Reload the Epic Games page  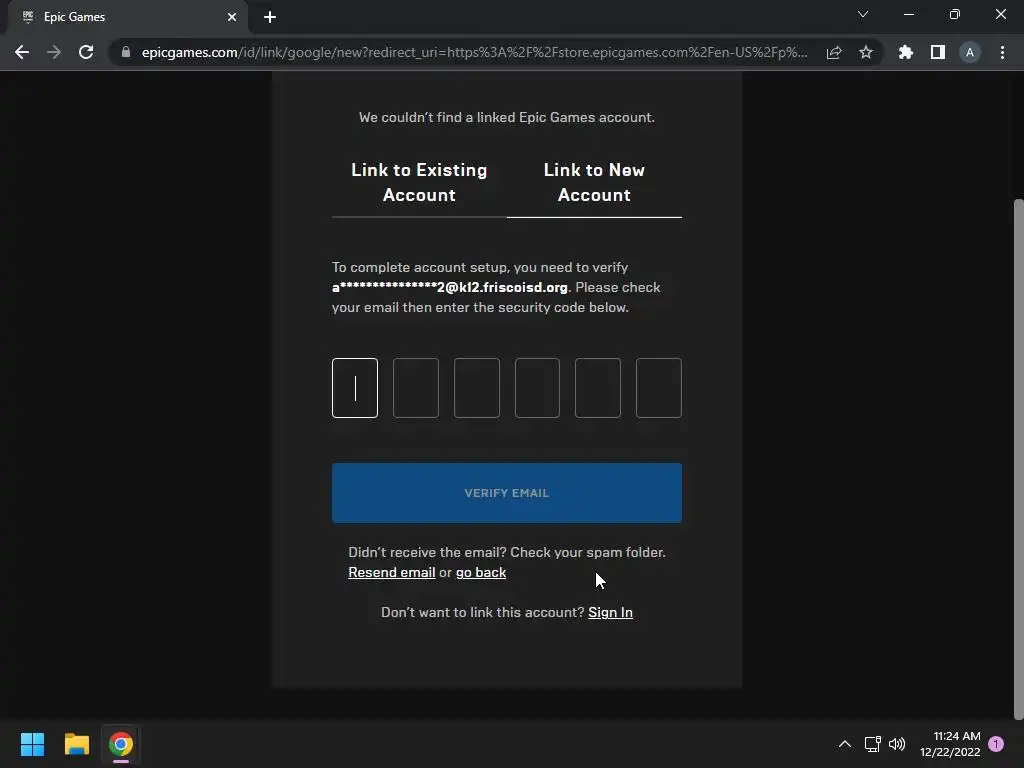point(86,52)
